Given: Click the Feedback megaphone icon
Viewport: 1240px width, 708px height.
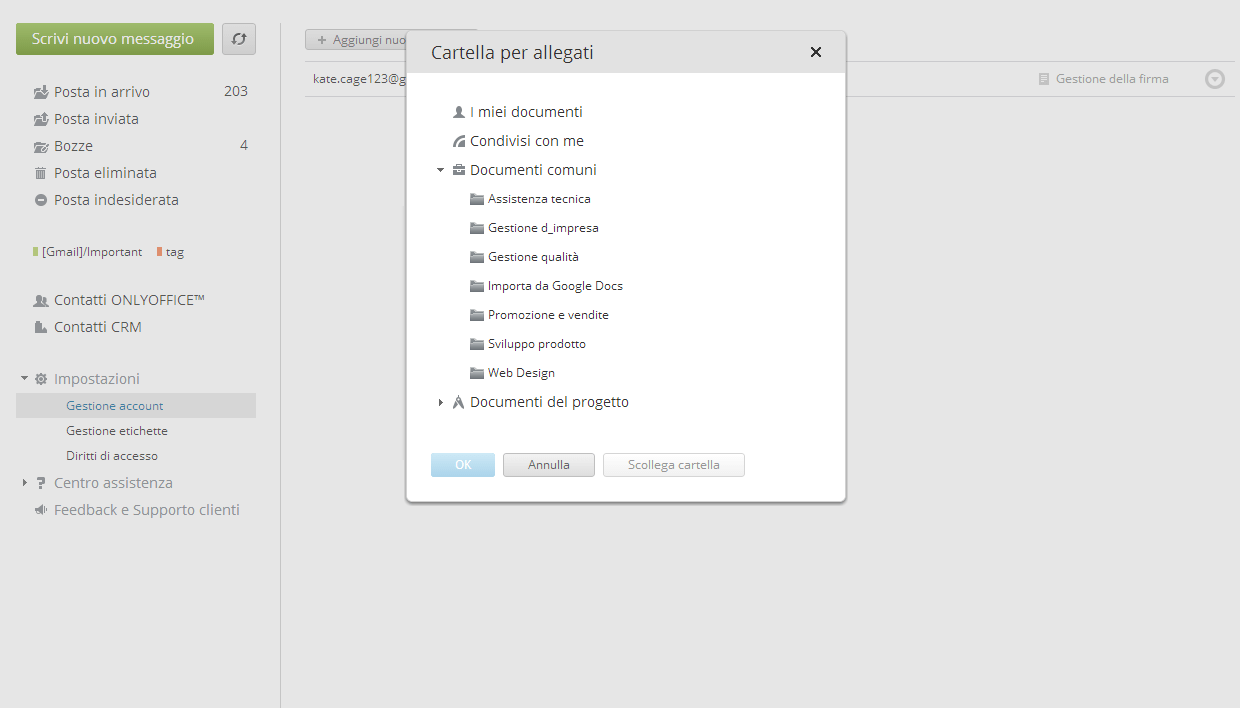Looking at the screenshot, I should pos(41,510).
